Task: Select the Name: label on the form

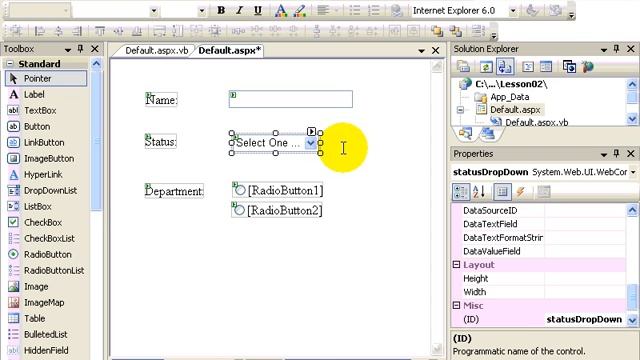Action: 162,100
